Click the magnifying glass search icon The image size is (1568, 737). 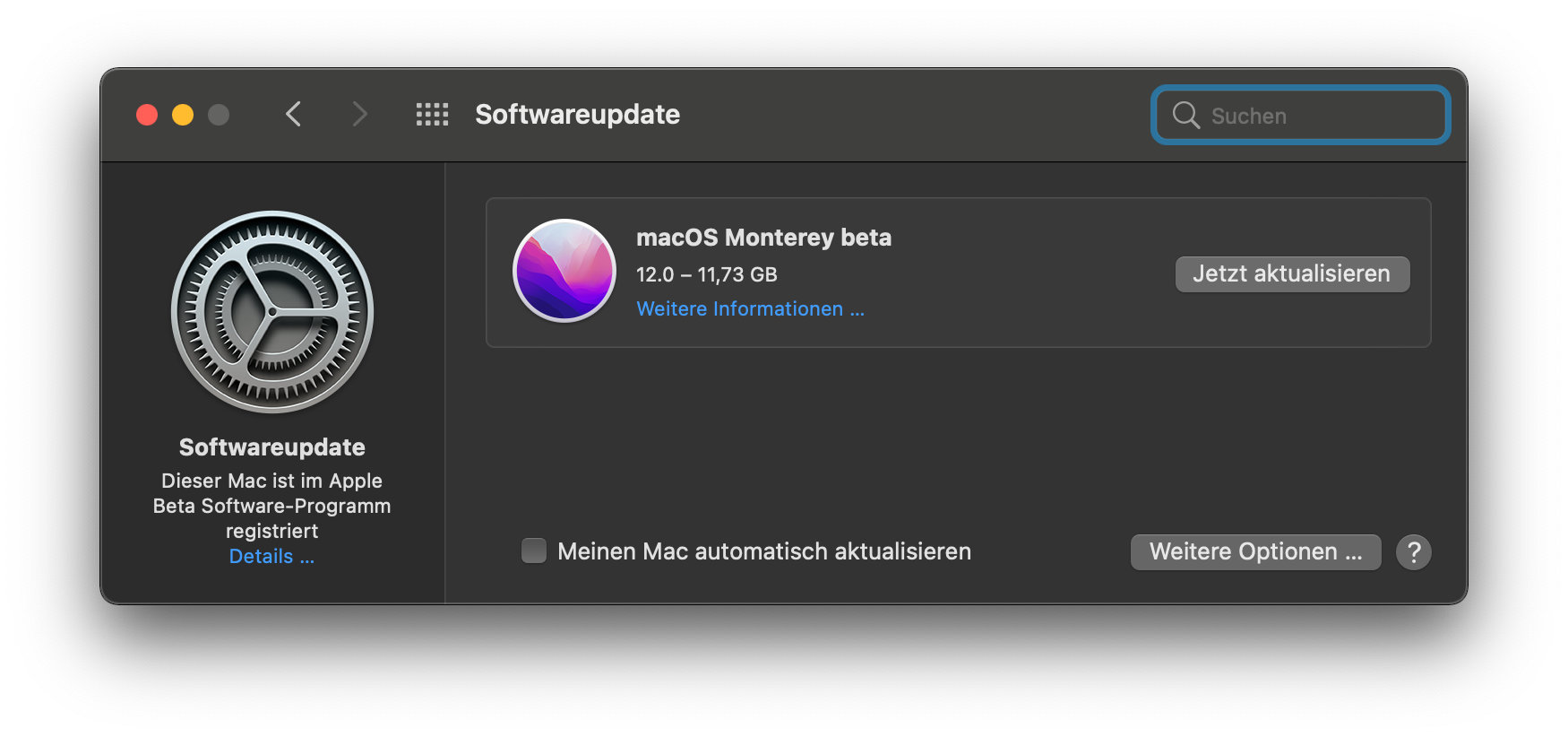[x=1185, y=115]
